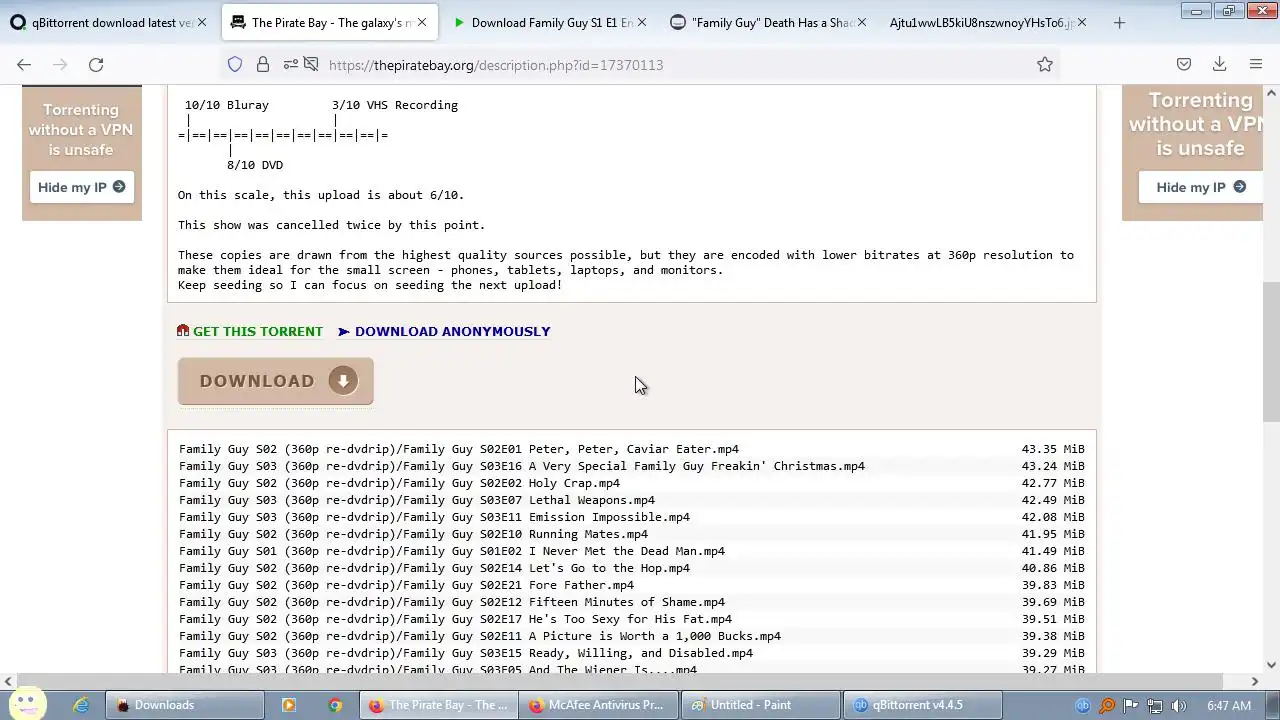Select S02E17 He's Too Sexy for His Fat.mp4
The image size is (1280, 720).
click(x=632, y=619)
